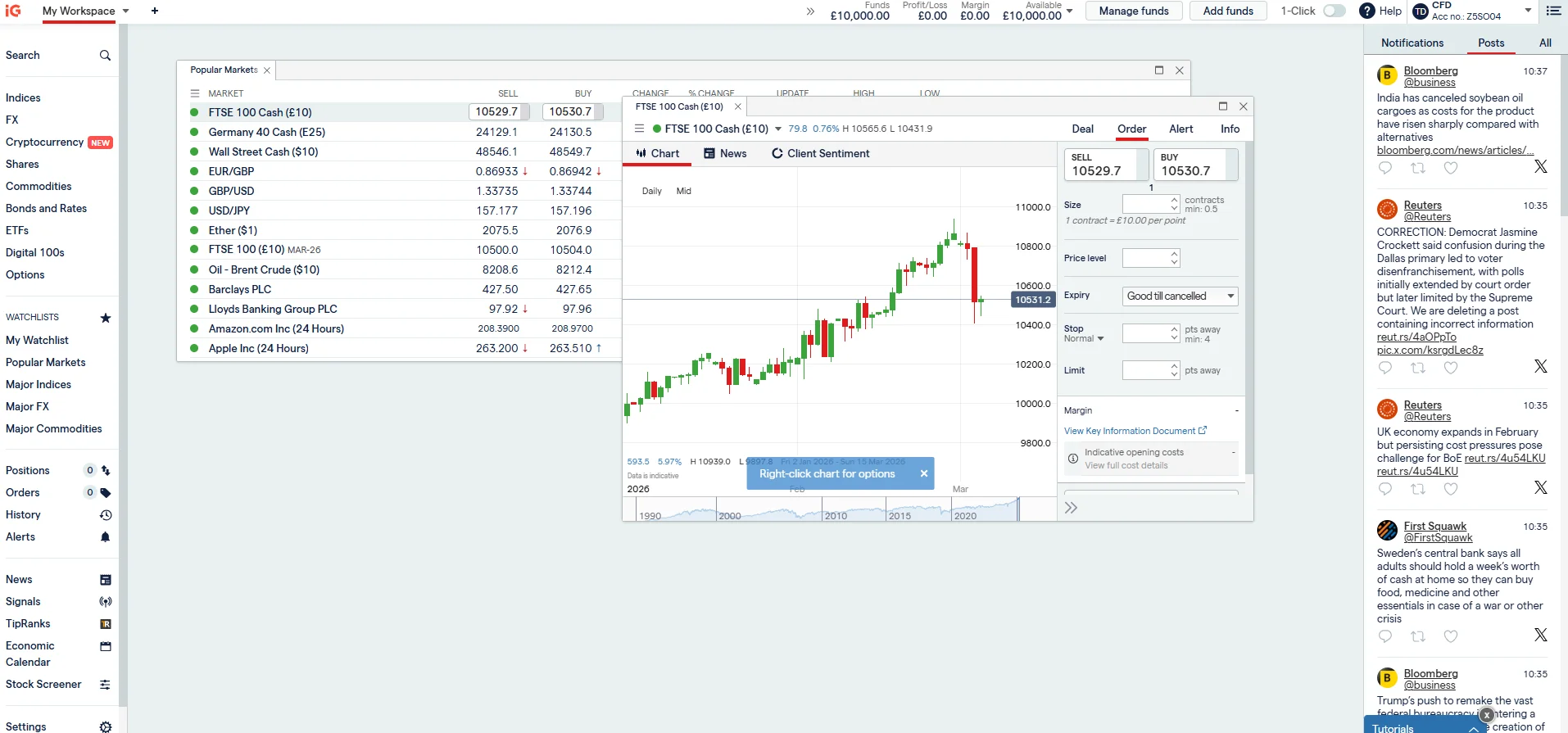Expand the double chevron beside Funds
The image size is (1568, 733).
point(810,11)
